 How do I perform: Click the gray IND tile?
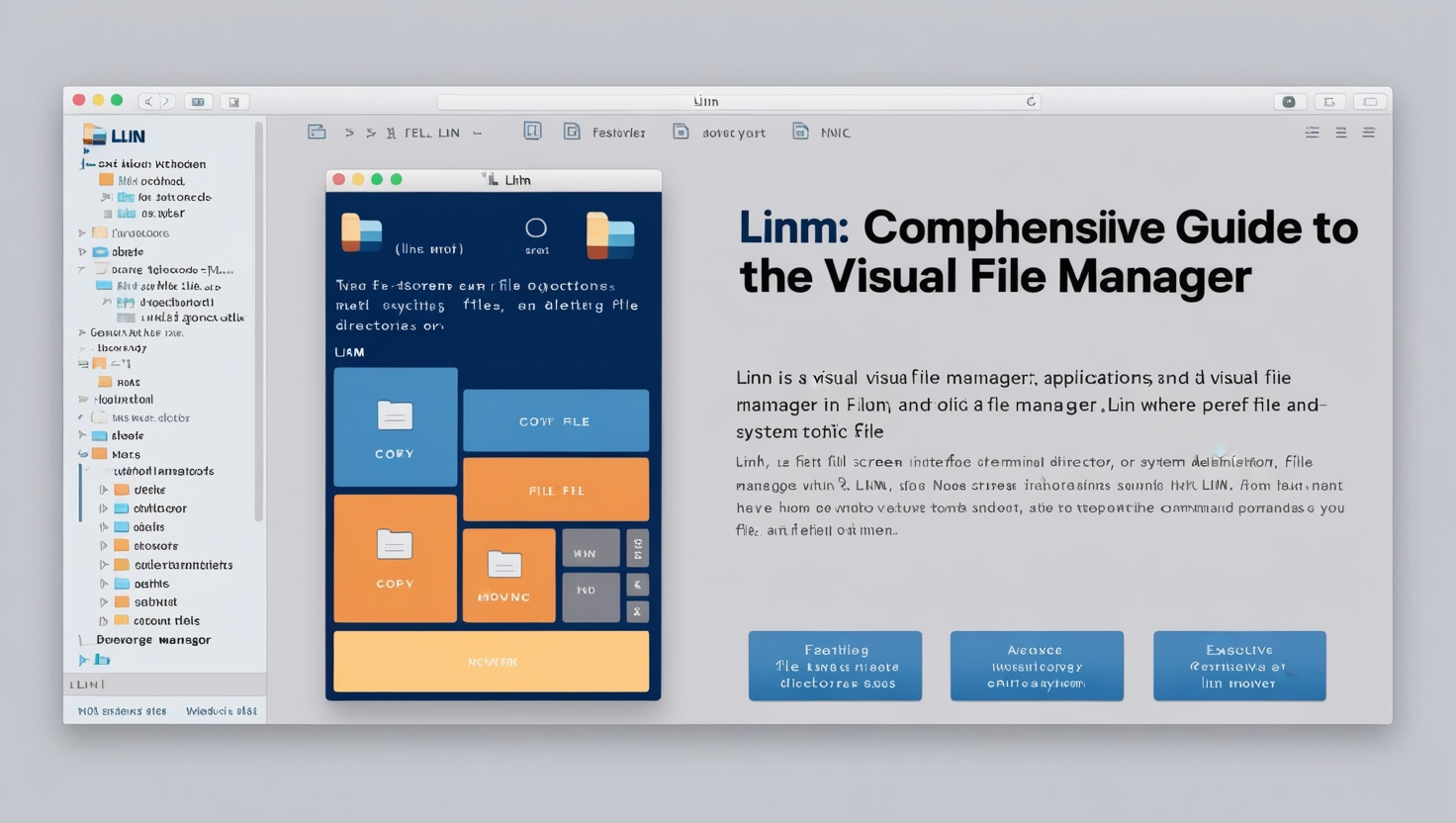tap(591, 596)
